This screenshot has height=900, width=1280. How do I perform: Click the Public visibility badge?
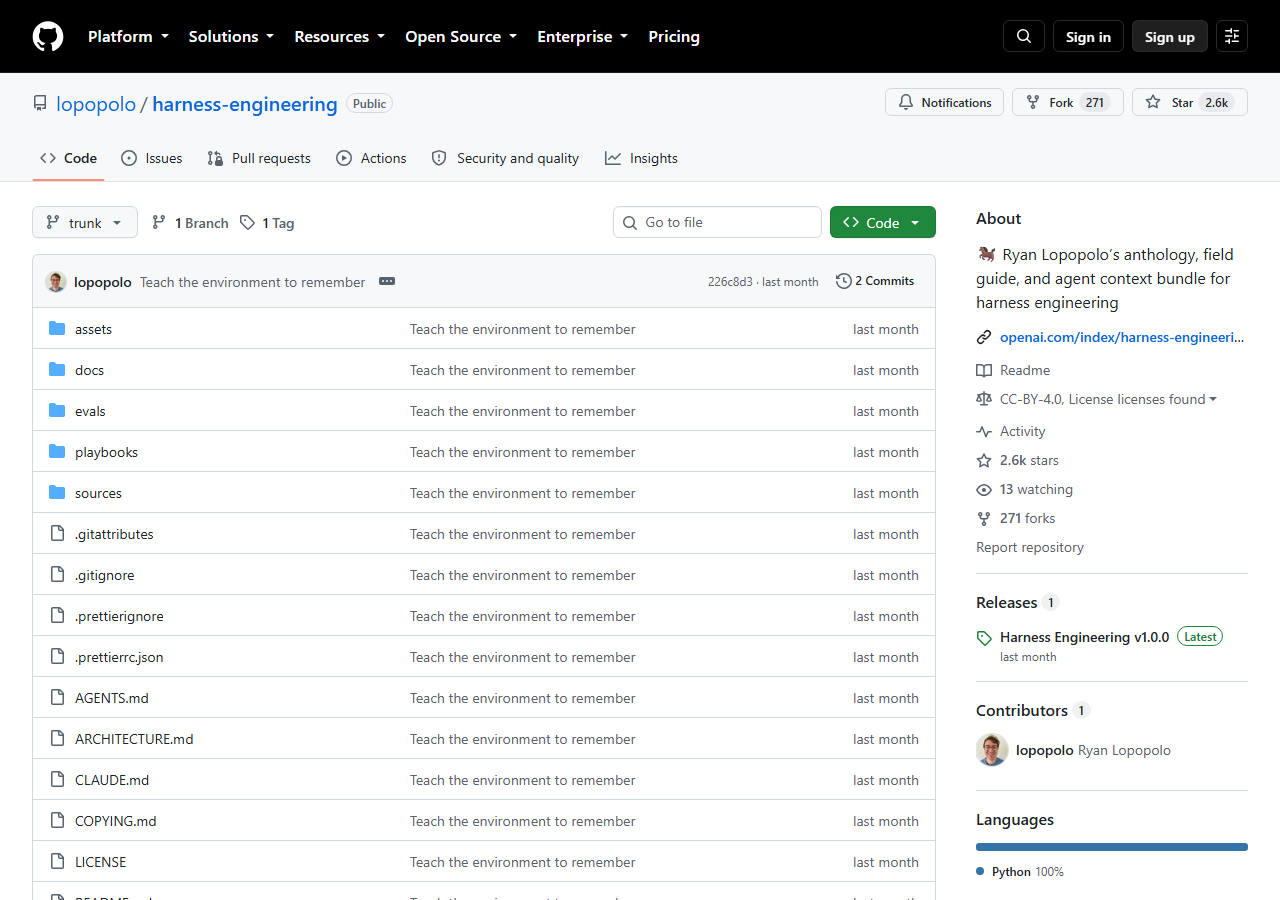click(369, 103)
